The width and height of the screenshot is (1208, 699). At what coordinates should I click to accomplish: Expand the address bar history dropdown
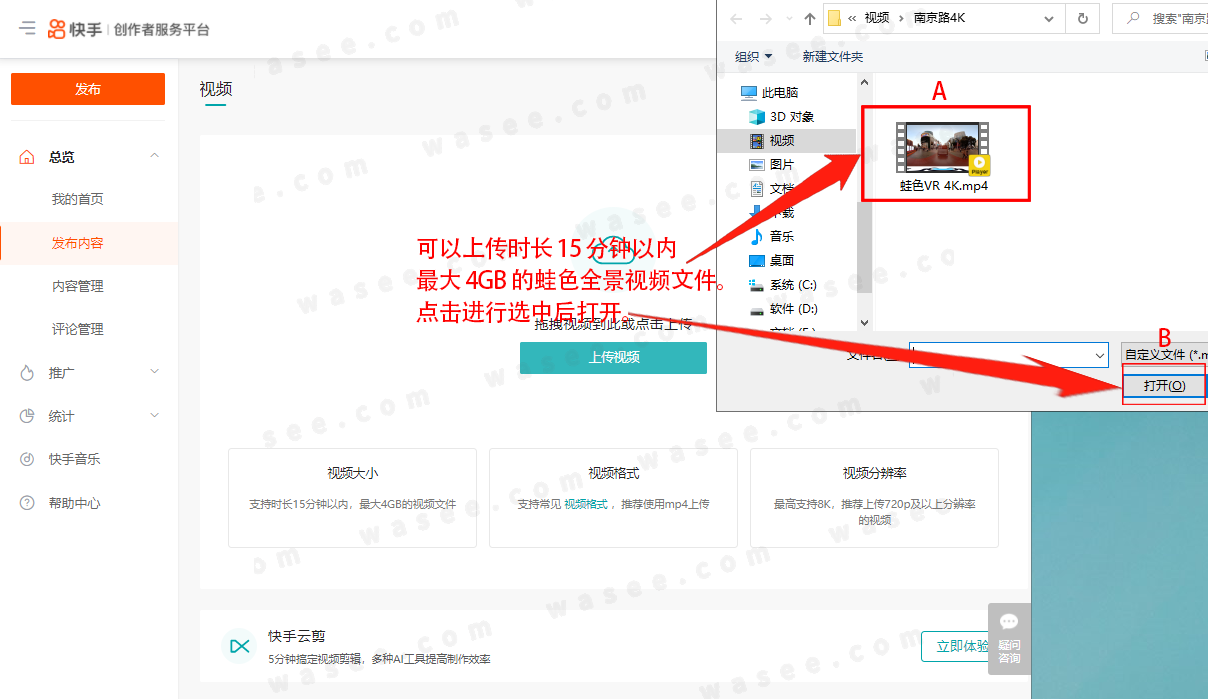tap(1050, 18)
